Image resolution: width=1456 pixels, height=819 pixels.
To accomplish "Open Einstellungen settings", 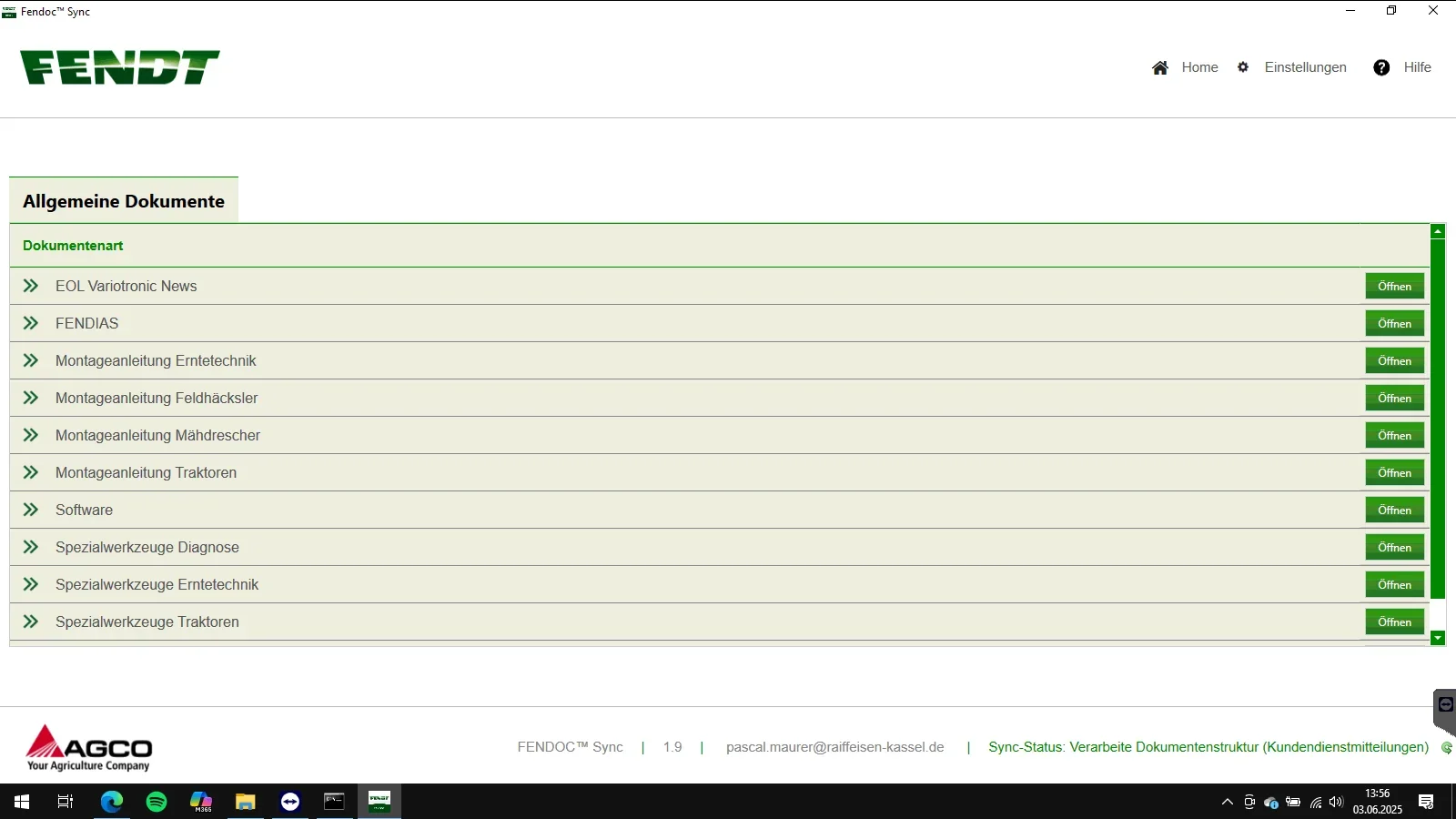I will click(x=1305, y=67).
